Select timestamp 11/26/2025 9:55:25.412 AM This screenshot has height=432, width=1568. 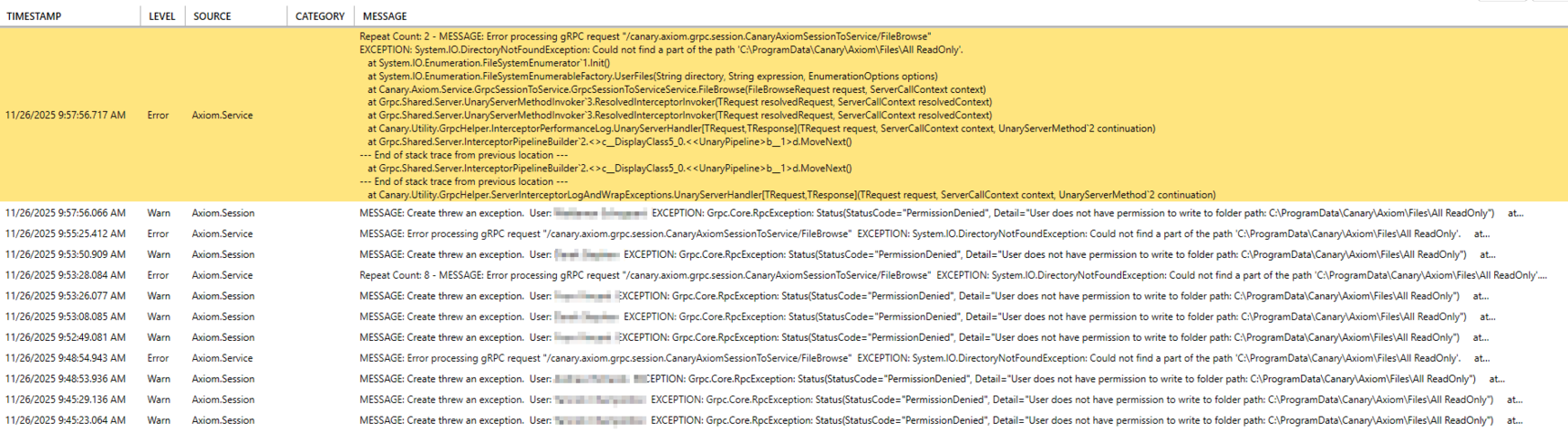click(x=66, y=234)
